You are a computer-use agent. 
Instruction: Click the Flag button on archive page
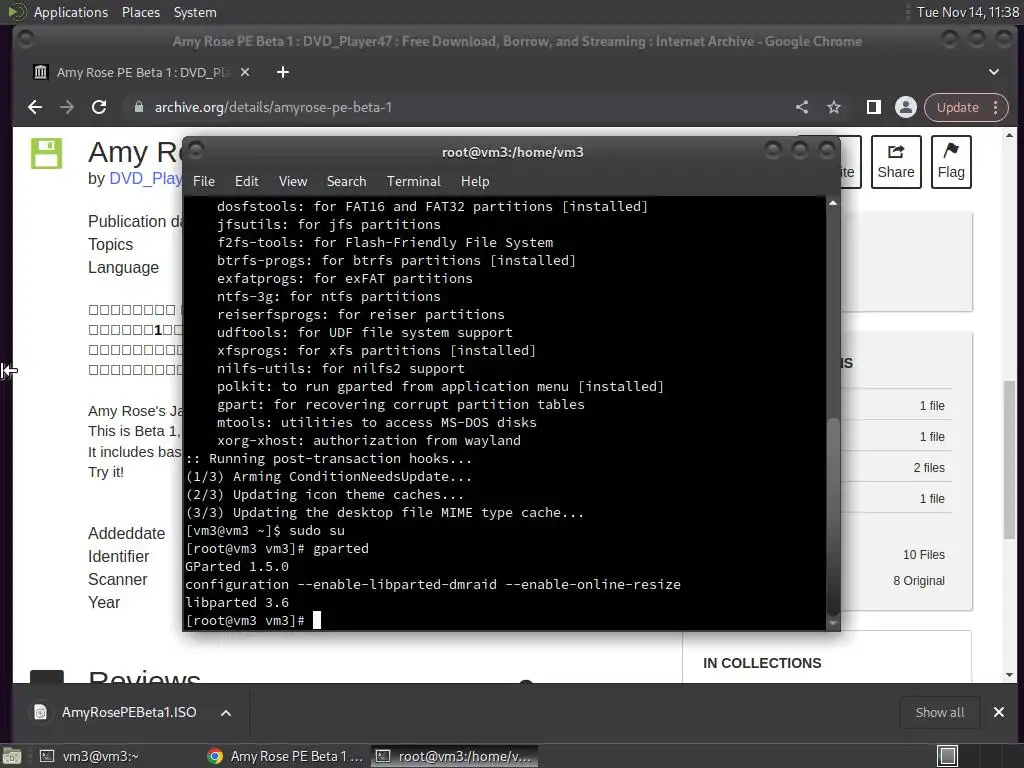point(951,162)
